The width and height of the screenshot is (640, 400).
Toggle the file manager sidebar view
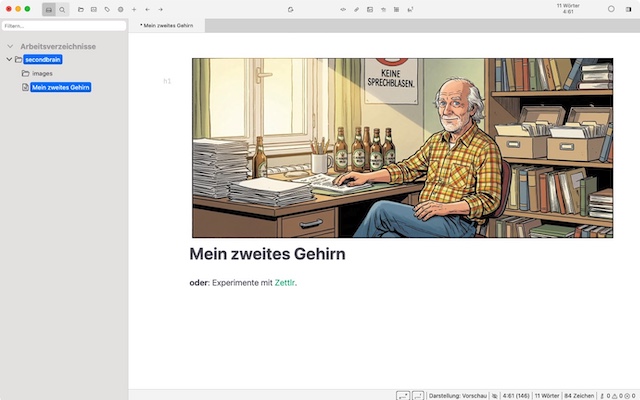[x=48, y=9]
